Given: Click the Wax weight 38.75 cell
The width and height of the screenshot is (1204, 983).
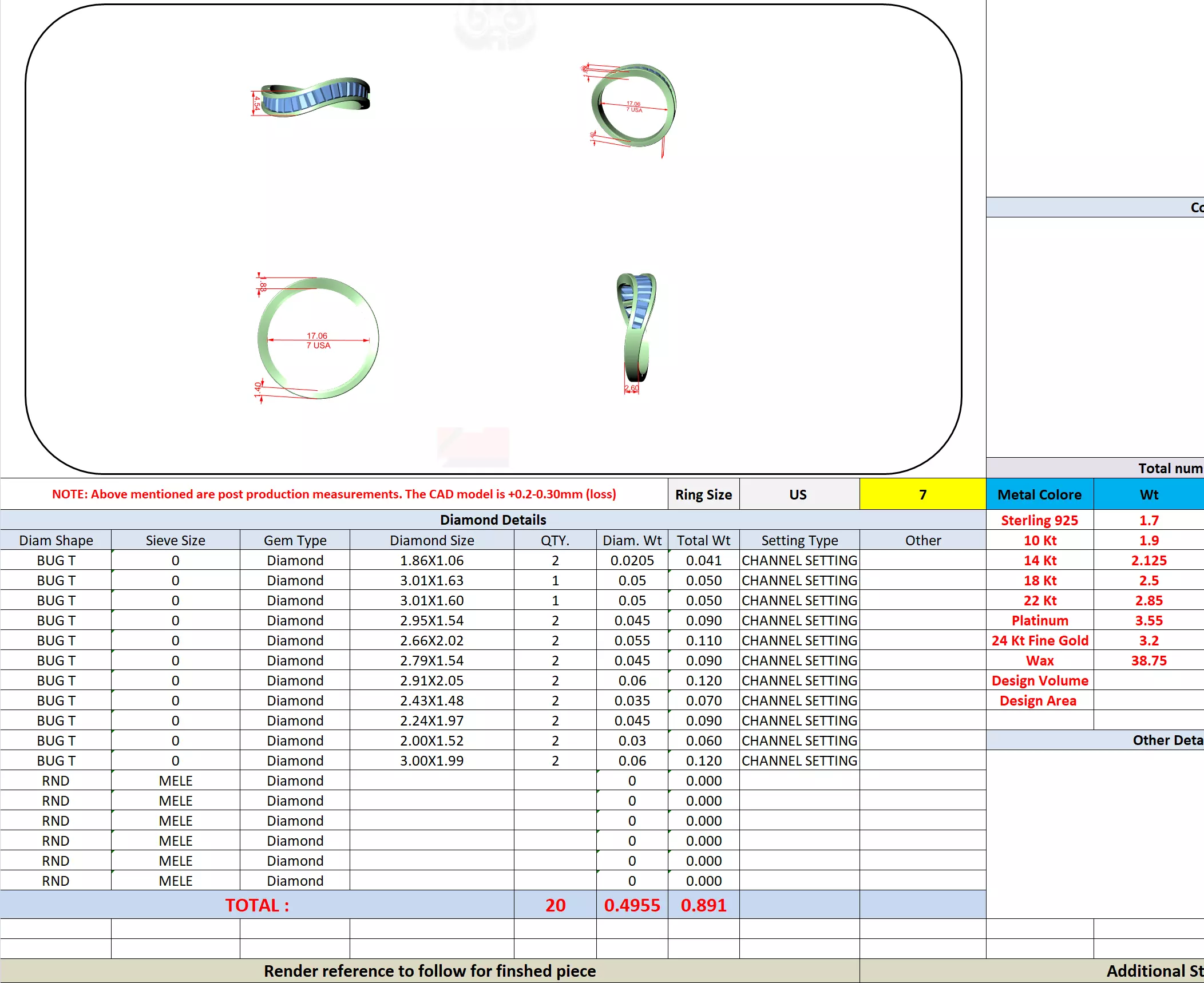Looking at the screenshot, I should click(x=1148, y=660).
